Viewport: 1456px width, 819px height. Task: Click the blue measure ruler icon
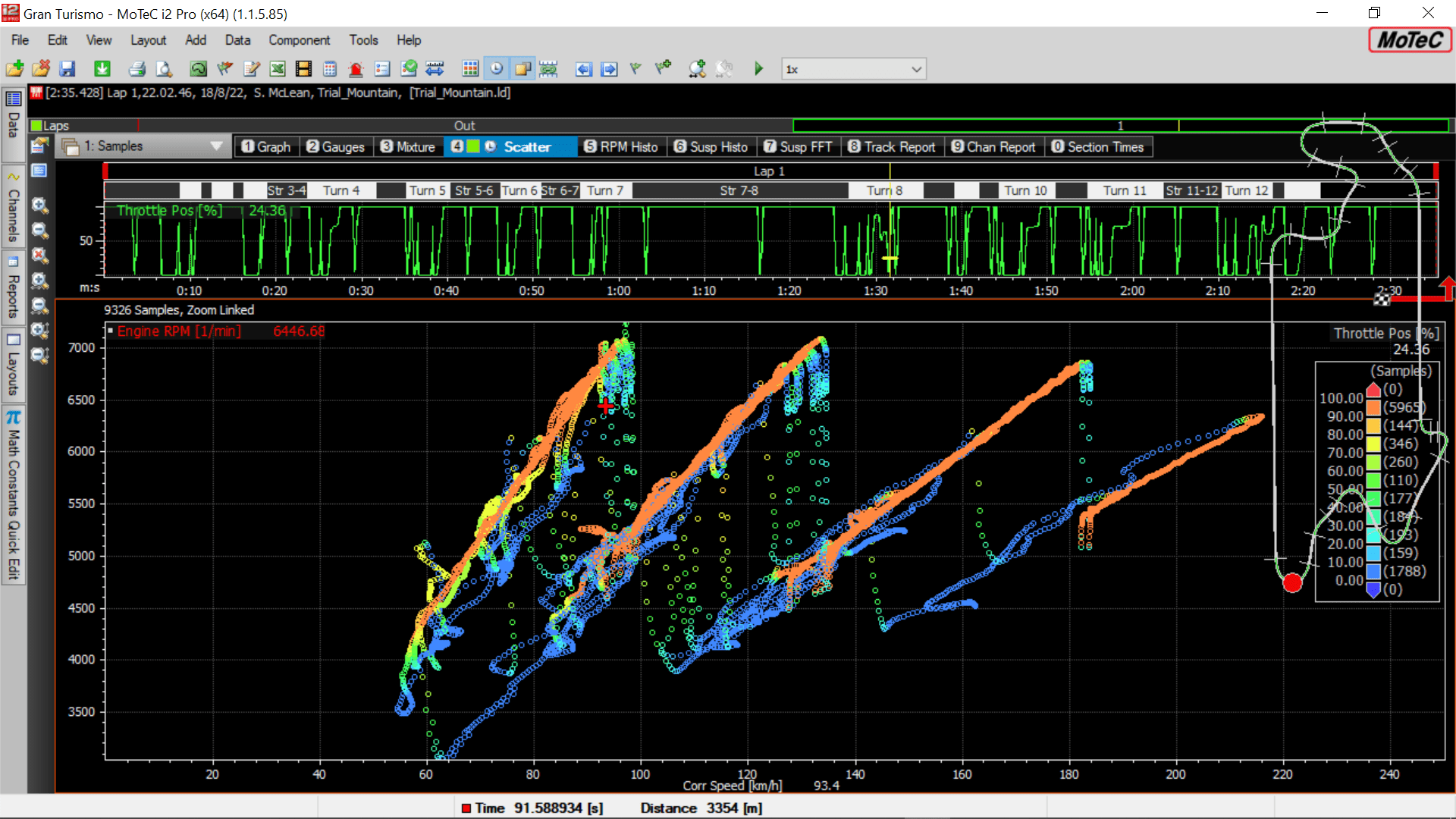(435, 69)
